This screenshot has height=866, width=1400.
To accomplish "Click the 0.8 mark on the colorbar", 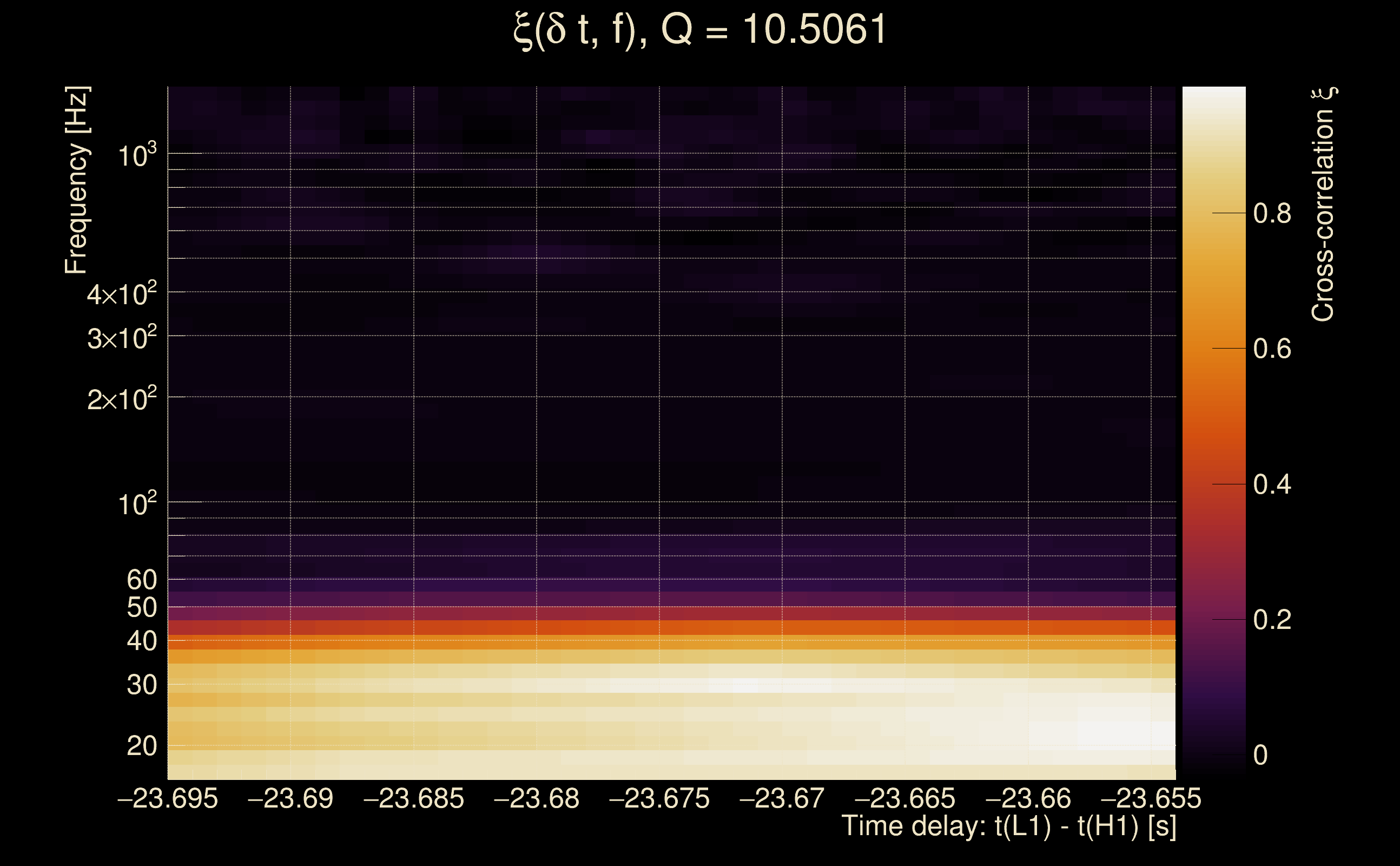I will coord(1272,214).
